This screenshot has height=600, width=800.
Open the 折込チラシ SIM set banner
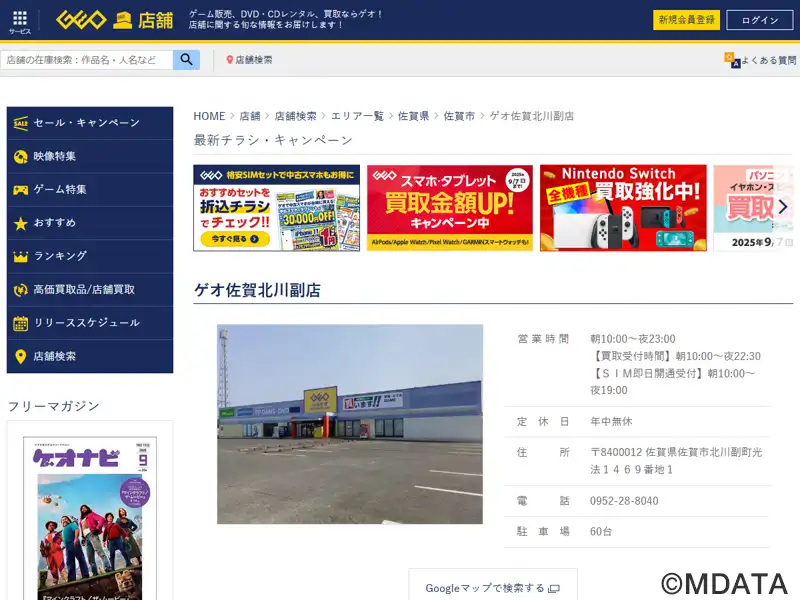(277, 208)
